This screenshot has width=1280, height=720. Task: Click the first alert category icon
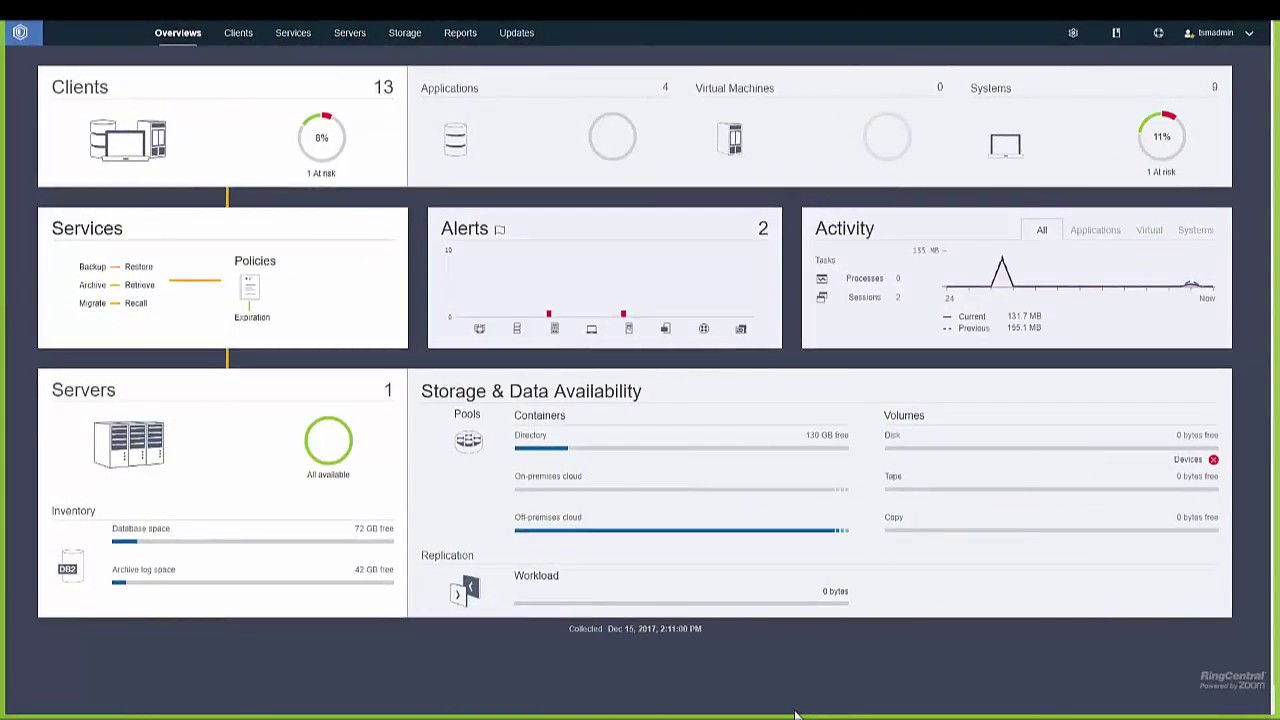[479, 329]
